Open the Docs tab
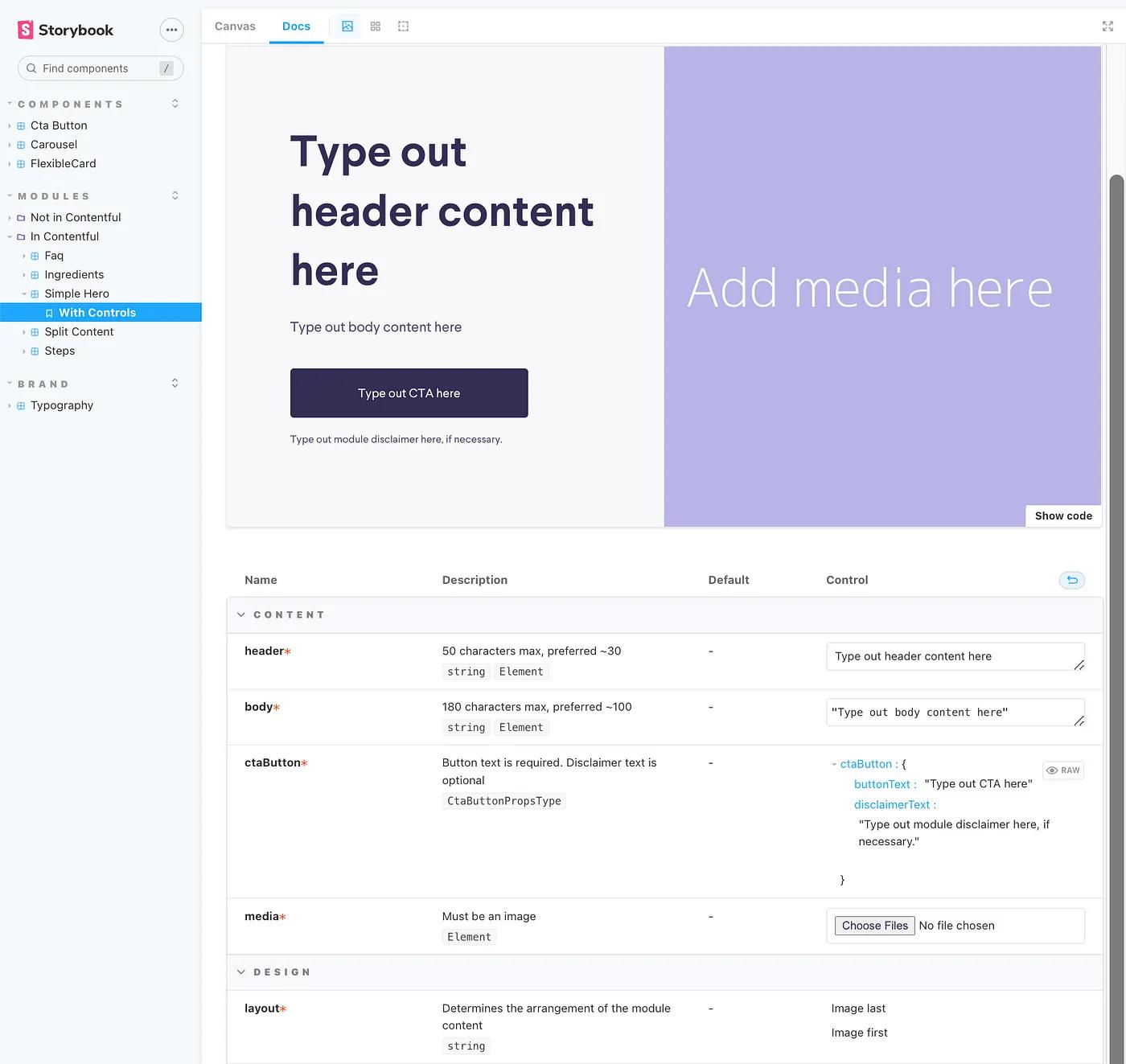 [296, 26]
